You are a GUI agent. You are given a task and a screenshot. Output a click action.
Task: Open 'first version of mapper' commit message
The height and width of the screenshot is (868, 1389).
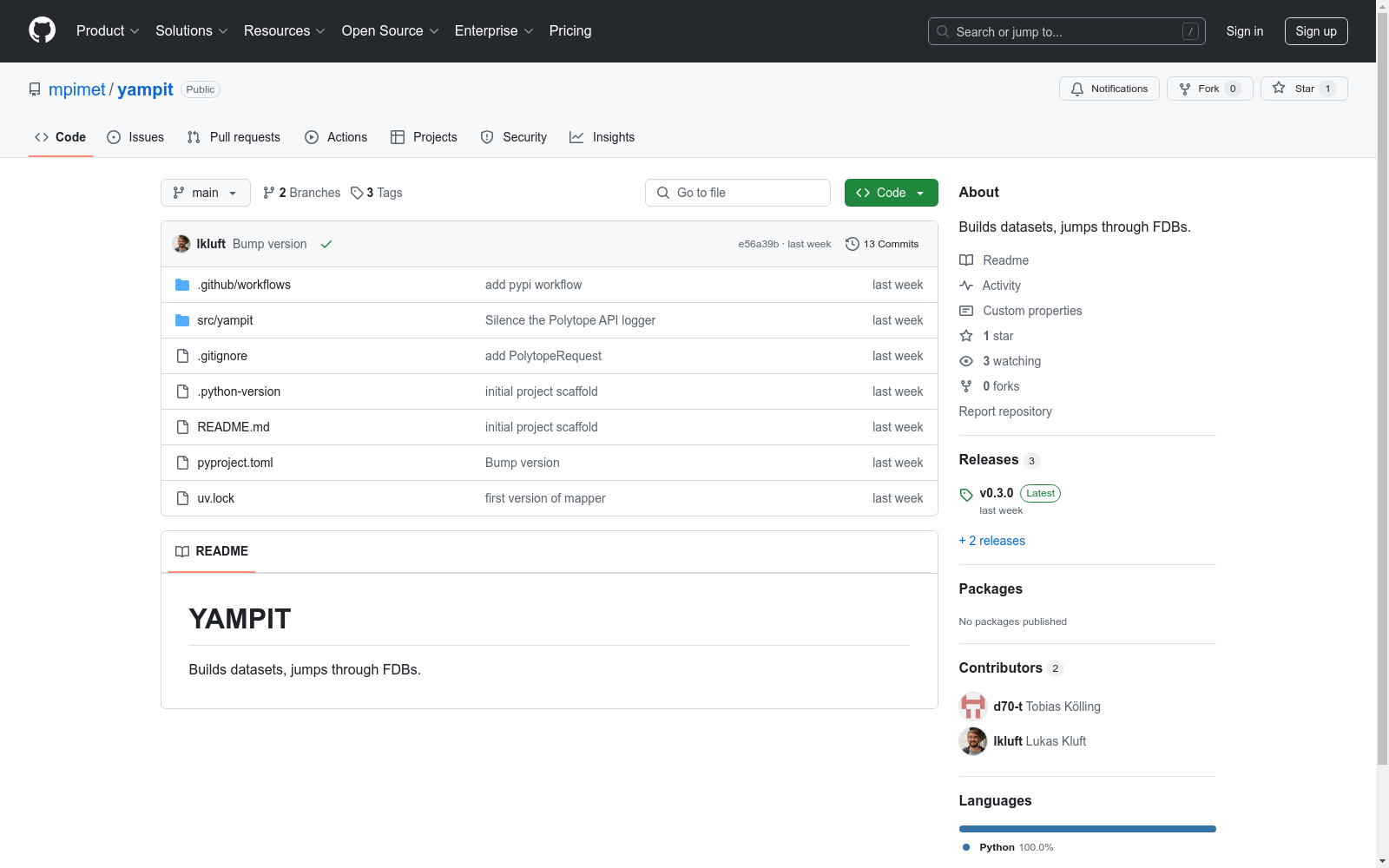point(545,498)
